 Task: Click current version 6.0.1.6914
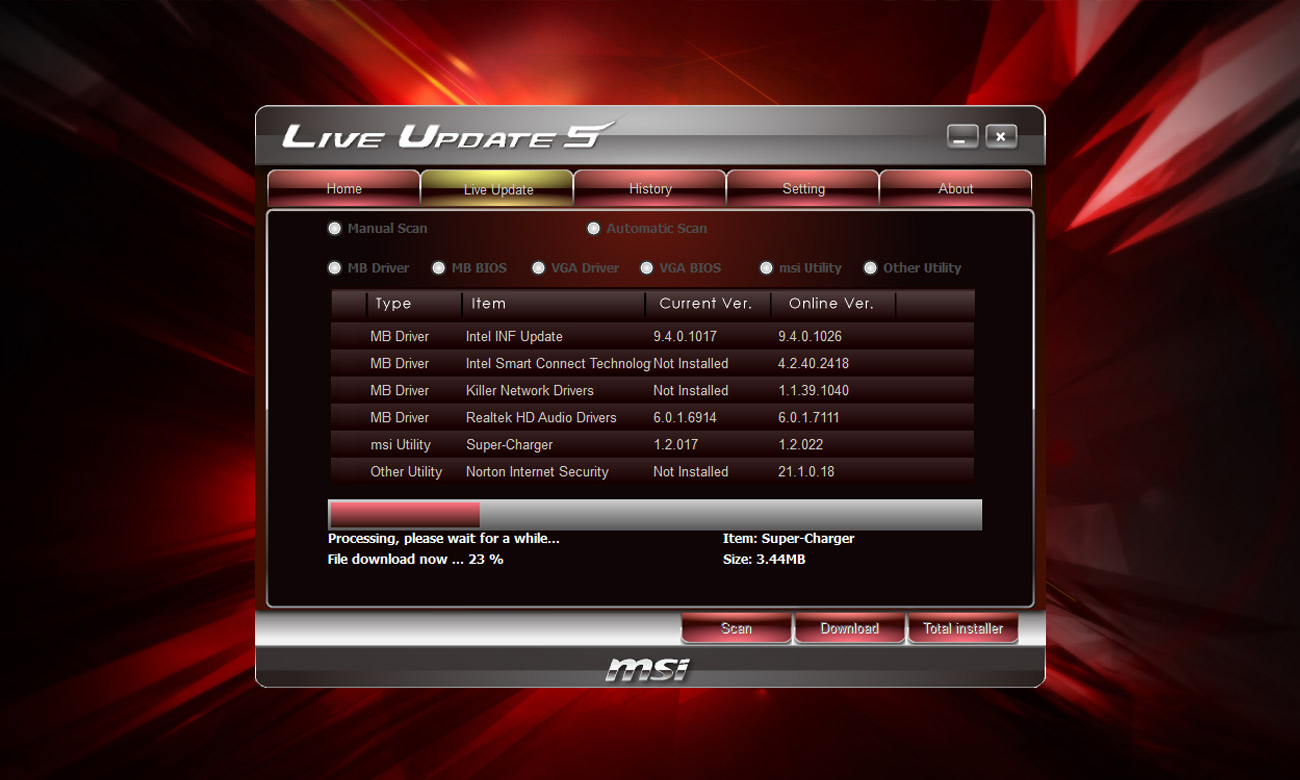(685, 418)
